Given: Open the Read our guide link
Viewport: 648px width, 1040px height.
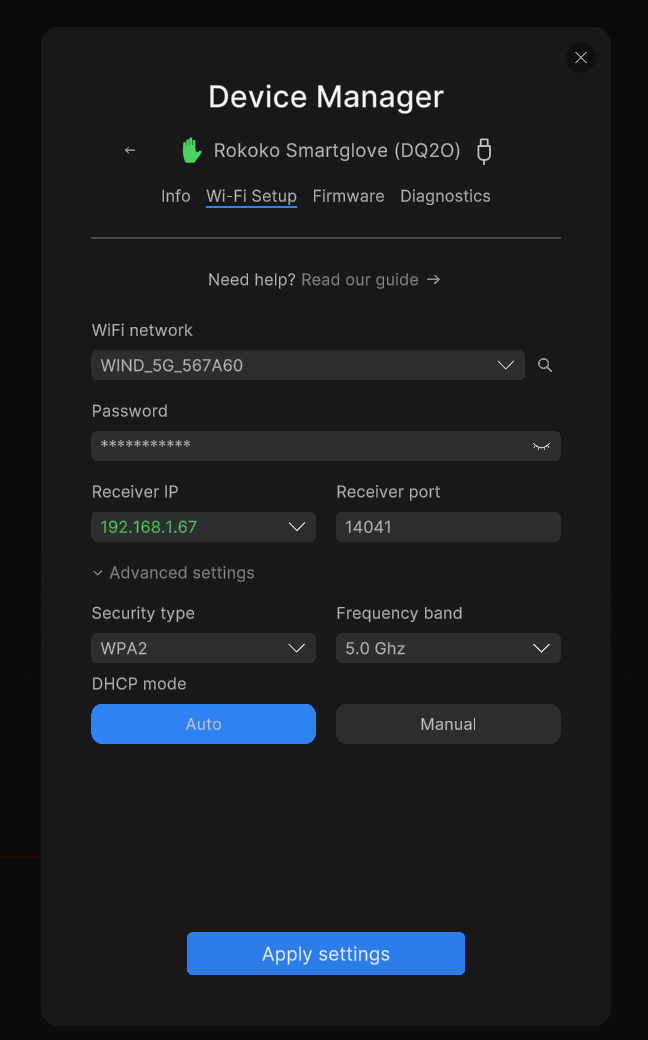Looking at the screenshot, I should tap(360, 280).
